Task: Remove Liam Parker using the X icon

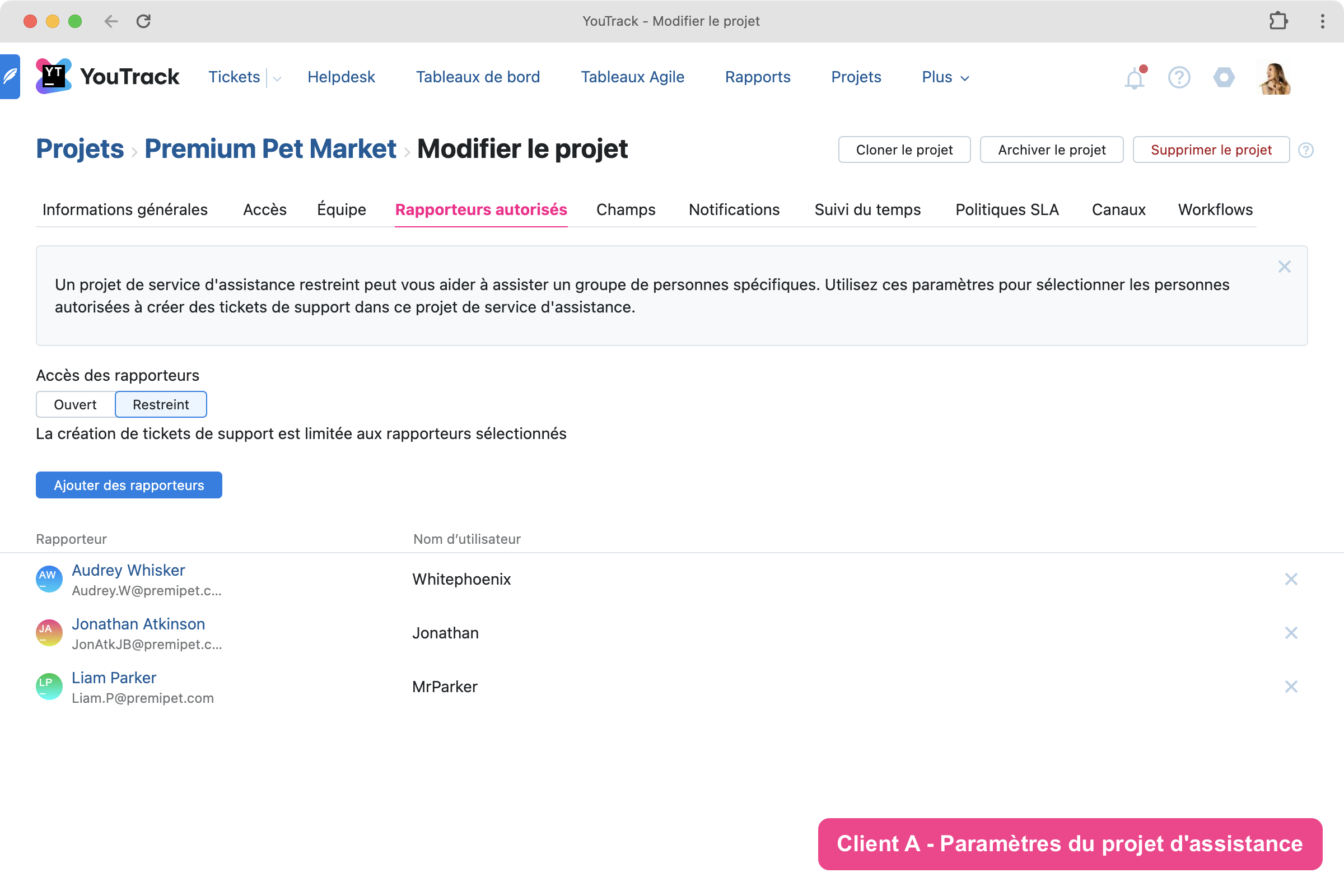Action: (x=1291, y=687)
